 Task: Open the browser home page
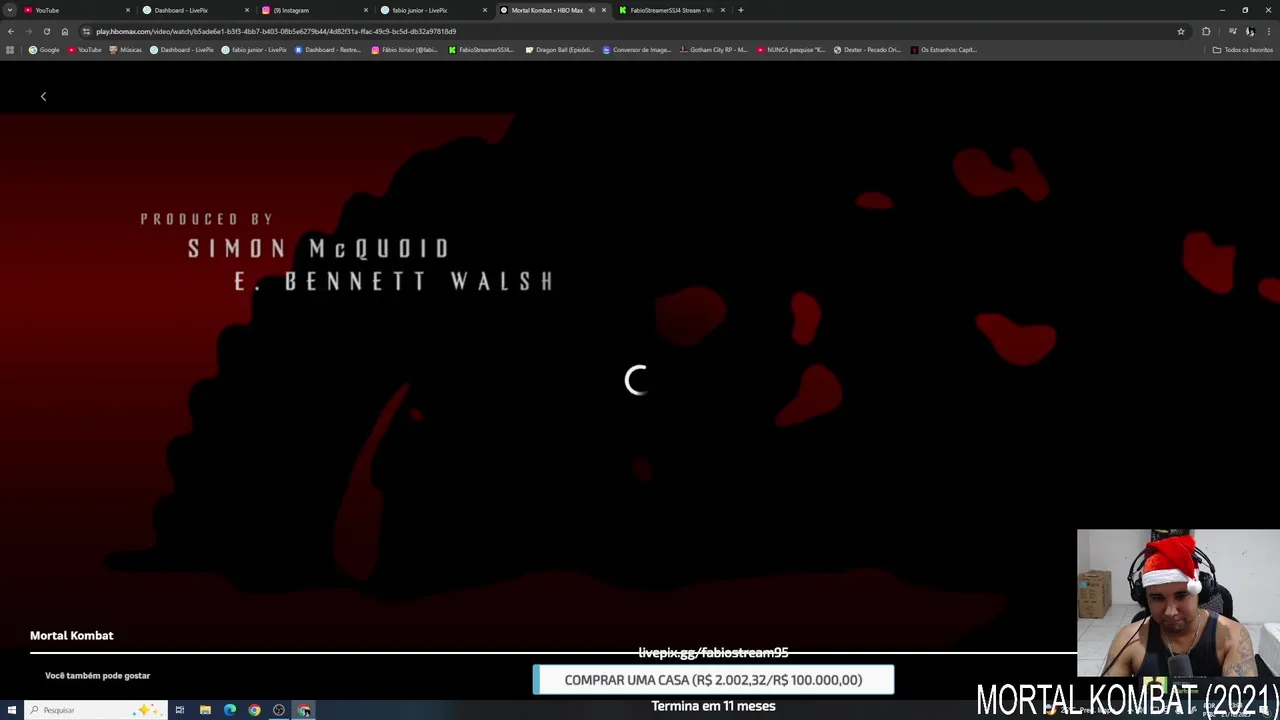pos(65,31)
